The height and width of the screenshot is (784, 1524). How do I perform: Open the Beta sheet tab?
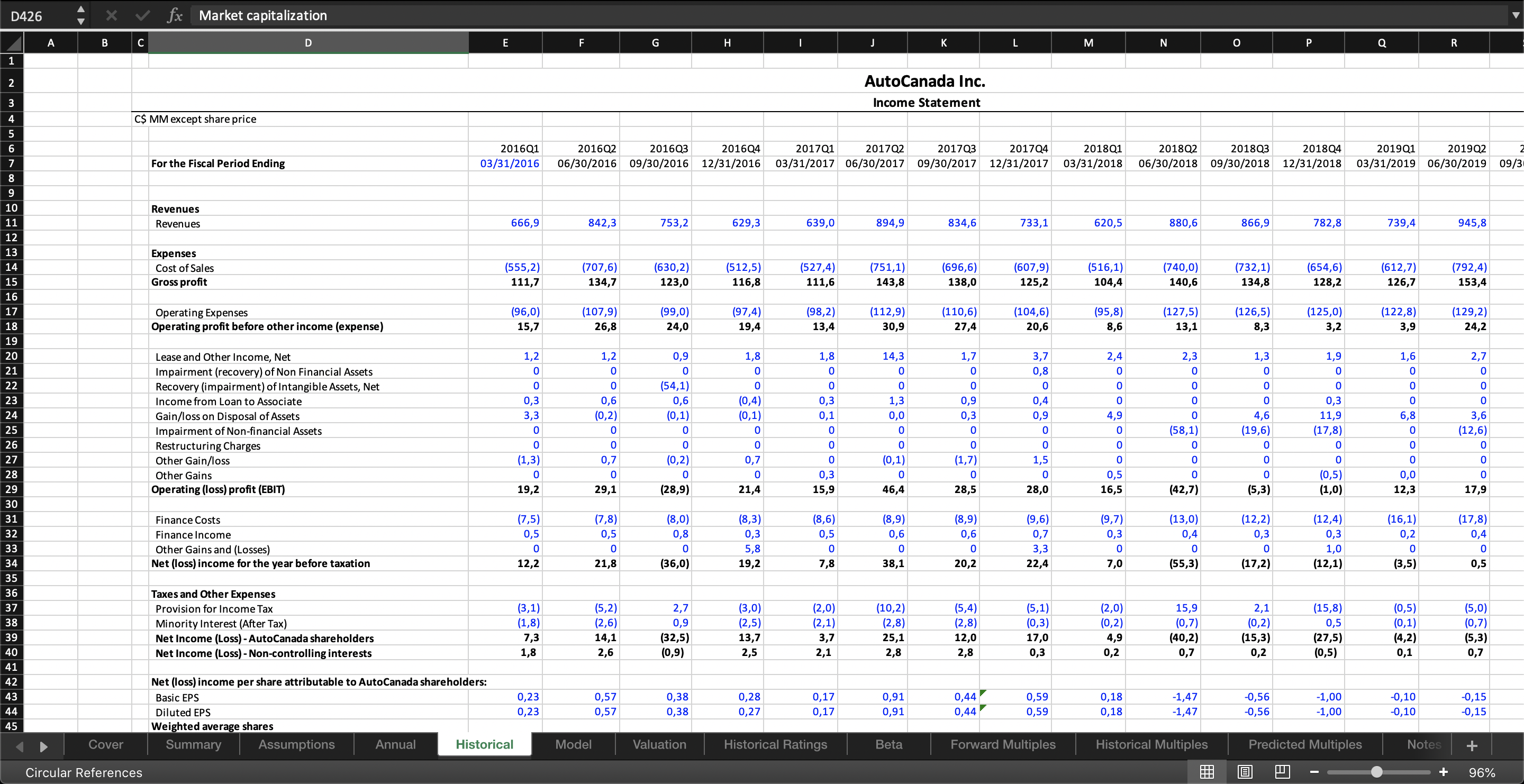coord(888,744)
